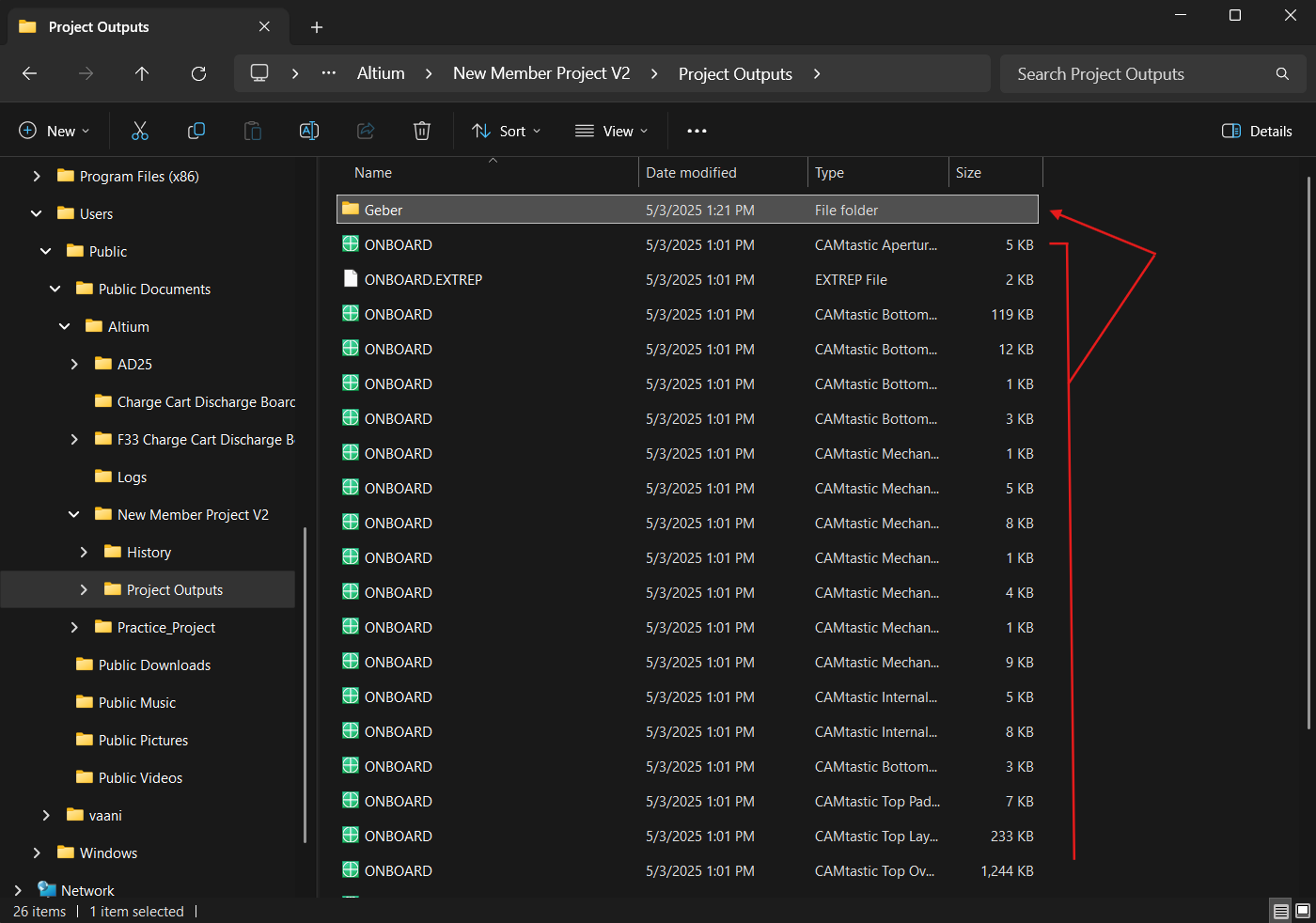The height and width of the screenshot is (923, 1316).
Task: Click the 233 KB ONBOARD file icon
Action: [351, 835]
